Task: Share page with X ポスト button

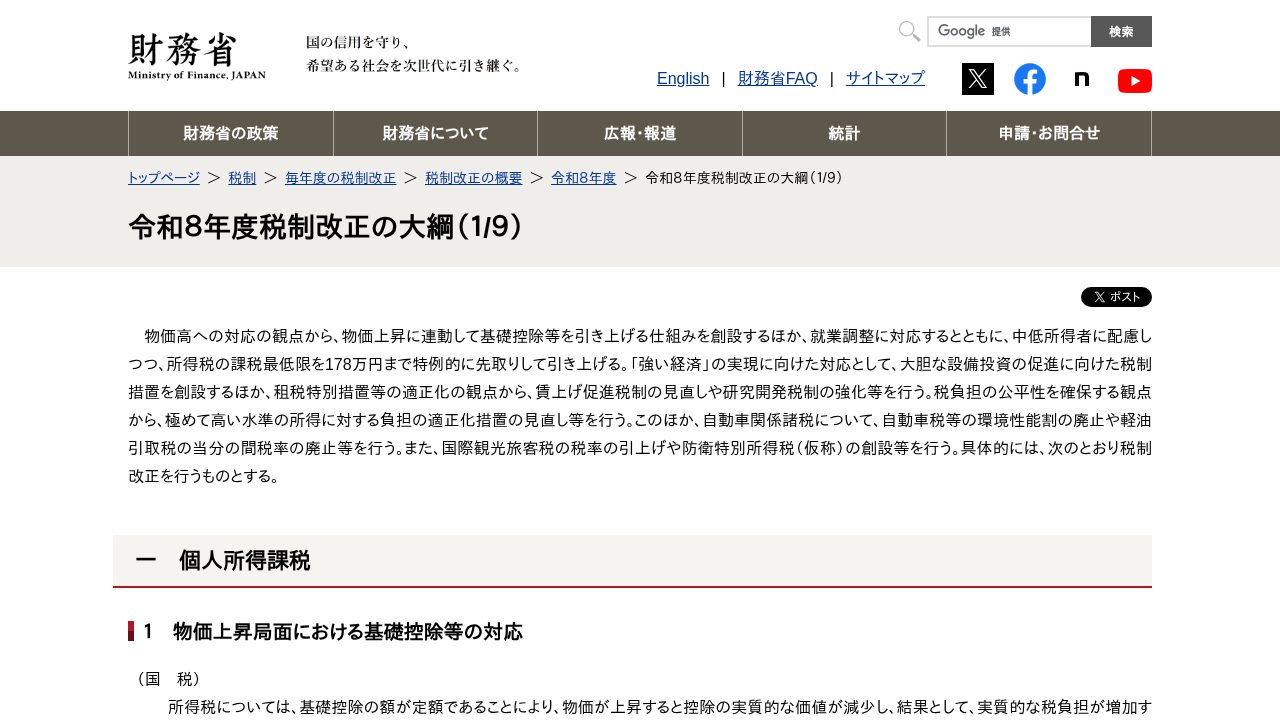Action: (1116, 297)
